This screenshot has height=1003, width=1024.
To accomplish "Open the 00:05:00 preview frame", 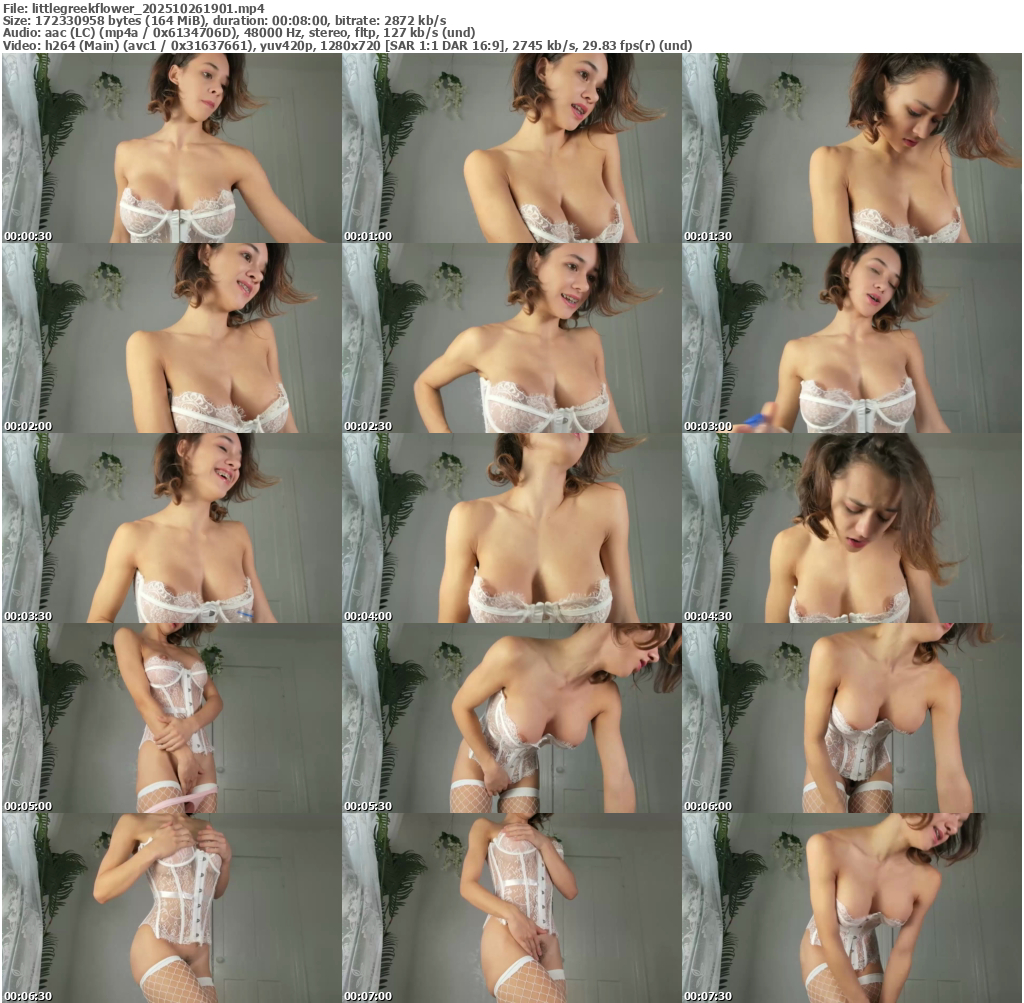I will pyautogui.click(x=171, y=718).
